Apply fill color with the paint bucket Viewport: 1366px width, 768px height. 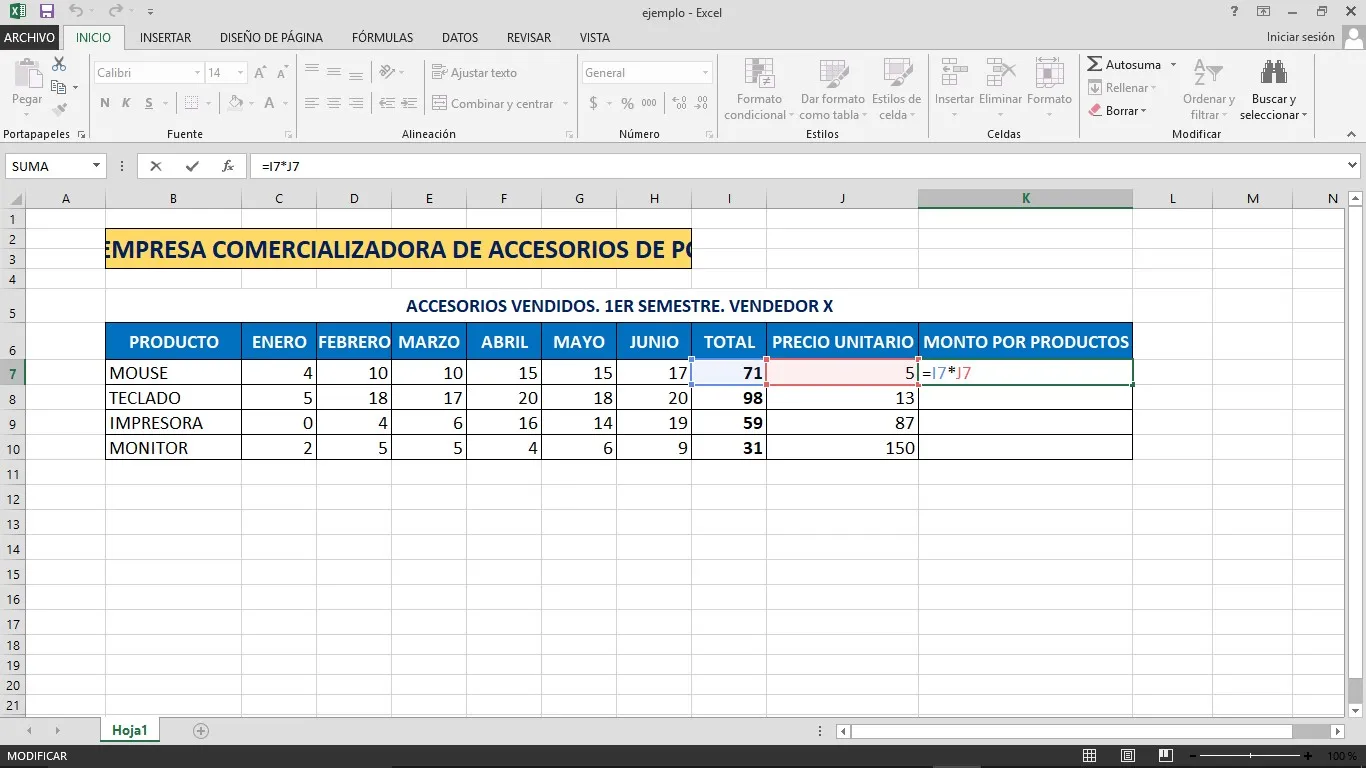pyautogui.click(x=236, y=103)
